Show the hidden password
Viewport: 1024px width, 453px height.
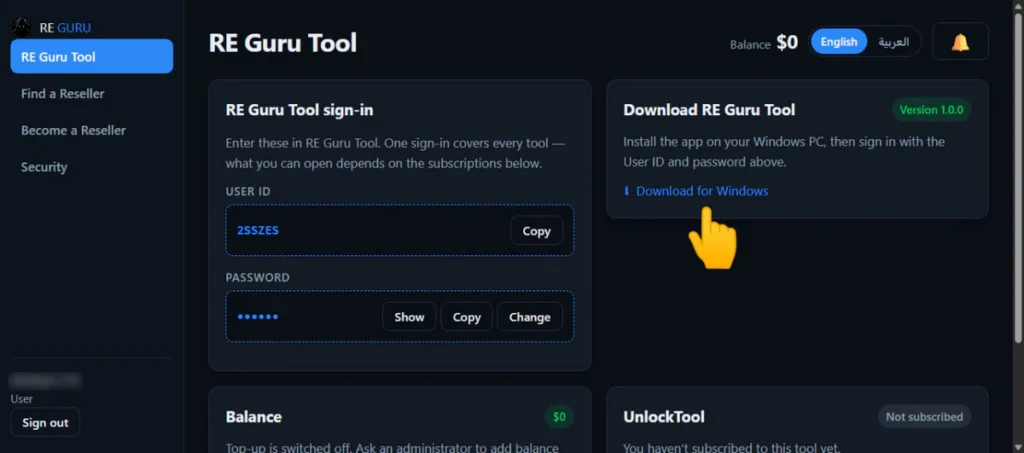pyautogui.click(x=409, y=317)
